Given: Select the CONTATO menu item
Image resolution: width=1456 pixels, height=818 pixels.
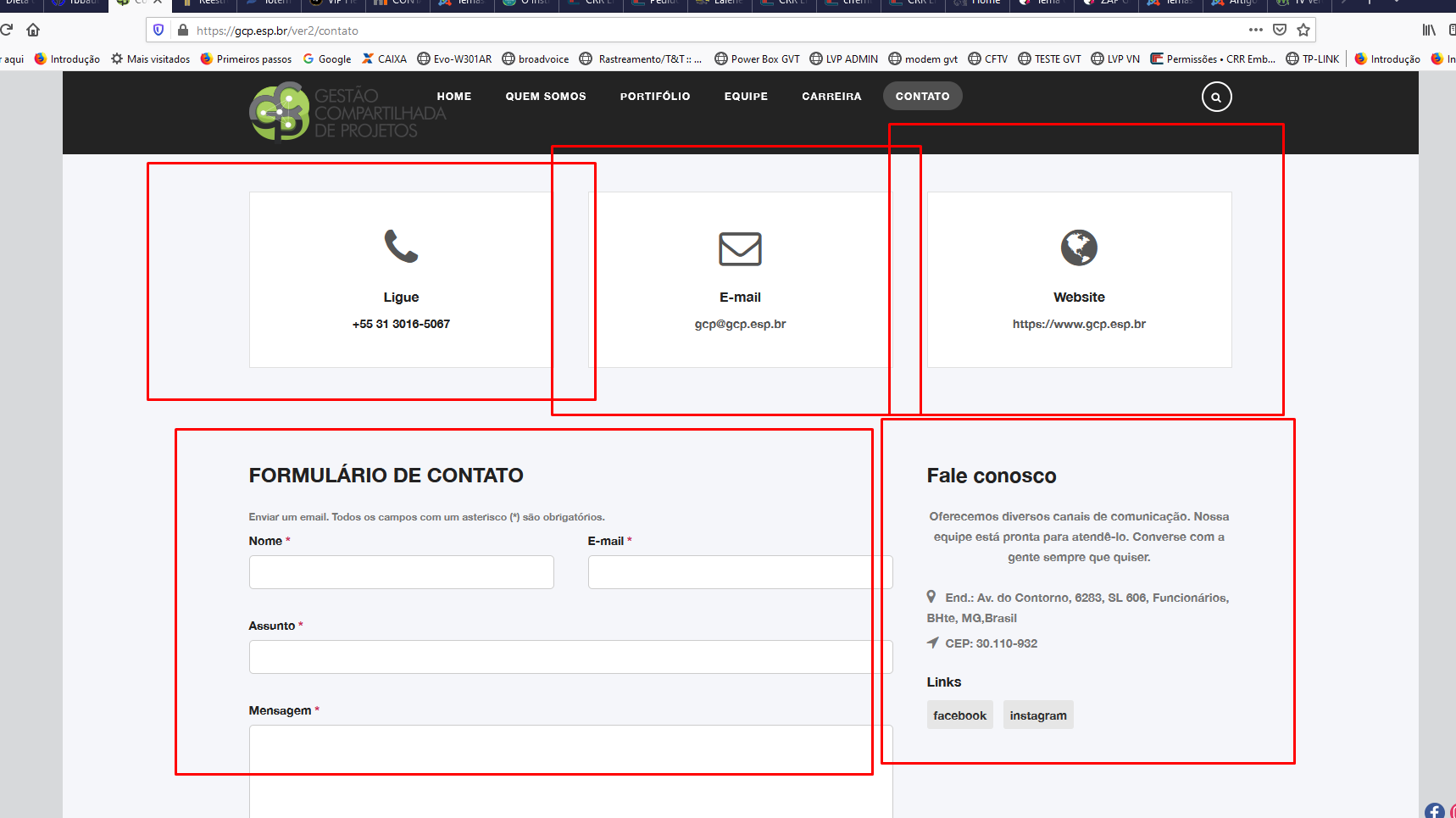Looking at the screenshot, I should coord(922,97).
